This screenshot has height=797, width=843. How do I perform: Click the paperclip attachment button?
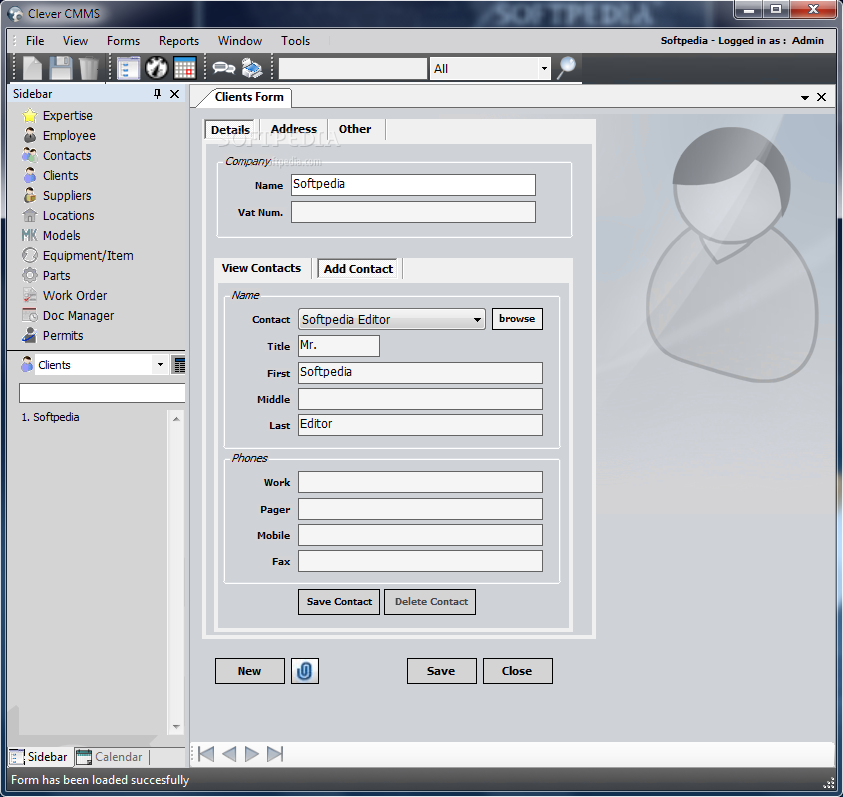(x=304, y=671)
